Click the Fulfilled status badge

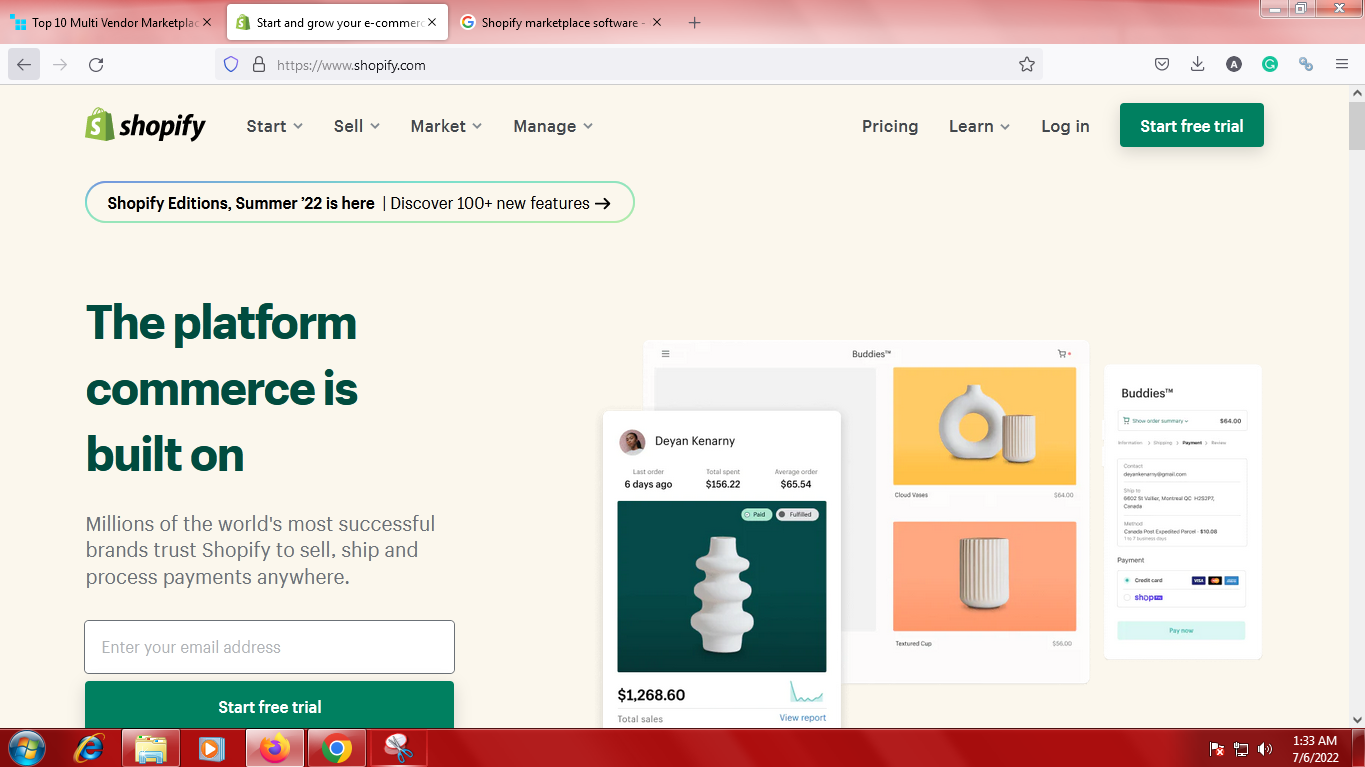[x=797, y=514]
